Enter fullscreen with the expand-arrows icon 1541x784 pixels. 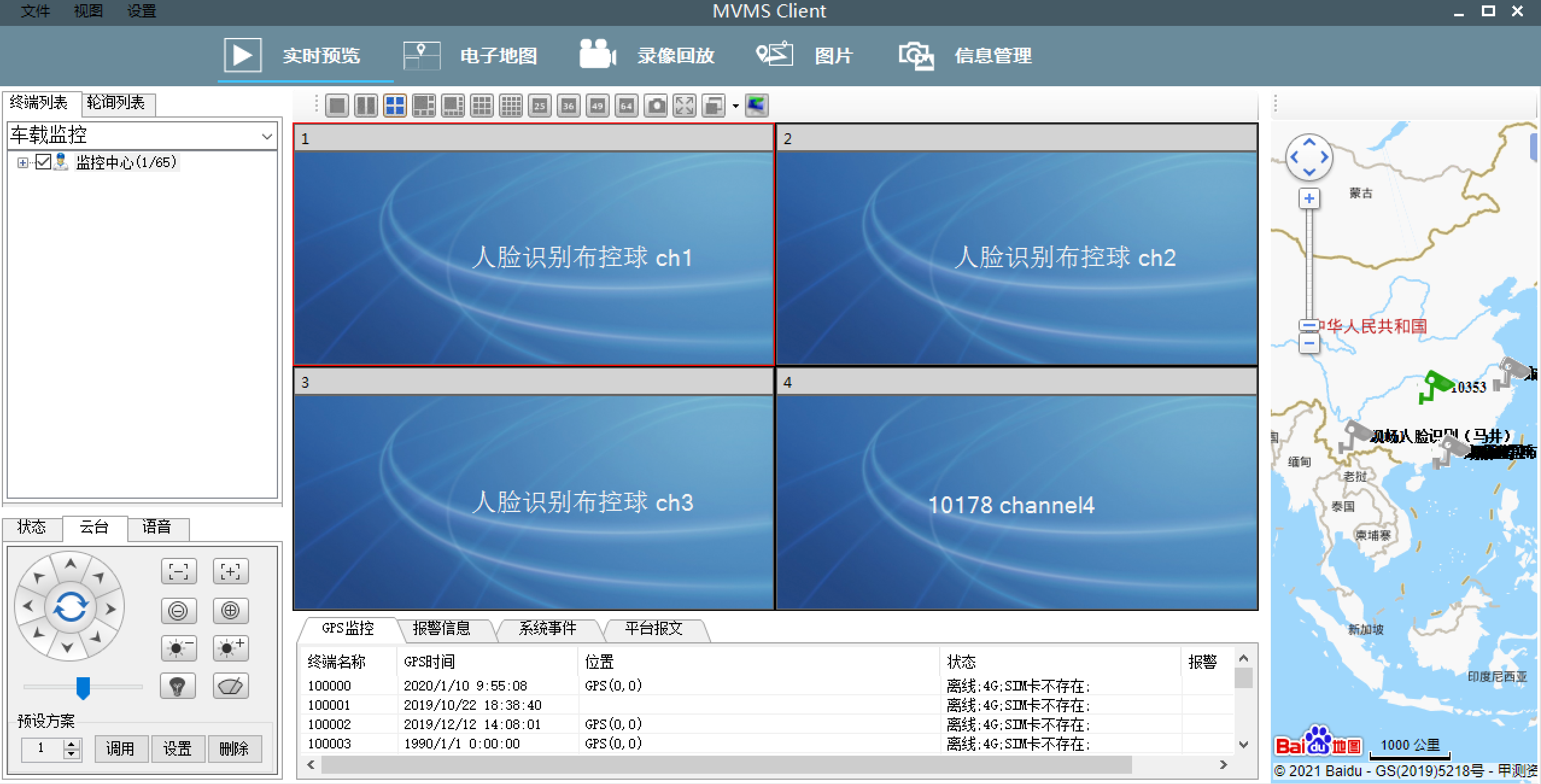tap(685, 106)
